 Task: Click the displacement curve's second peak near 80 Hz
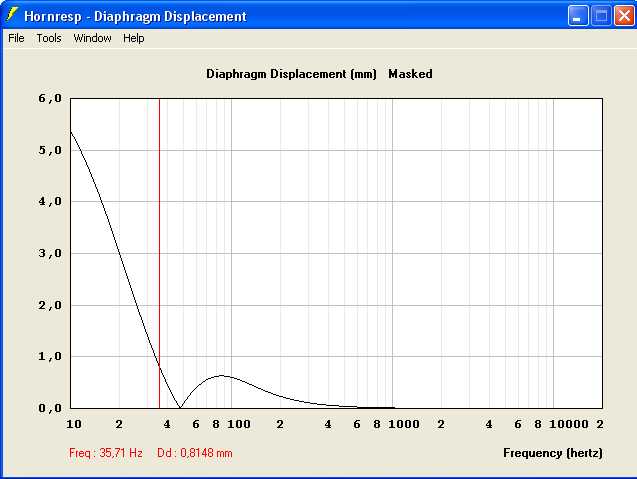coord(222,376)
